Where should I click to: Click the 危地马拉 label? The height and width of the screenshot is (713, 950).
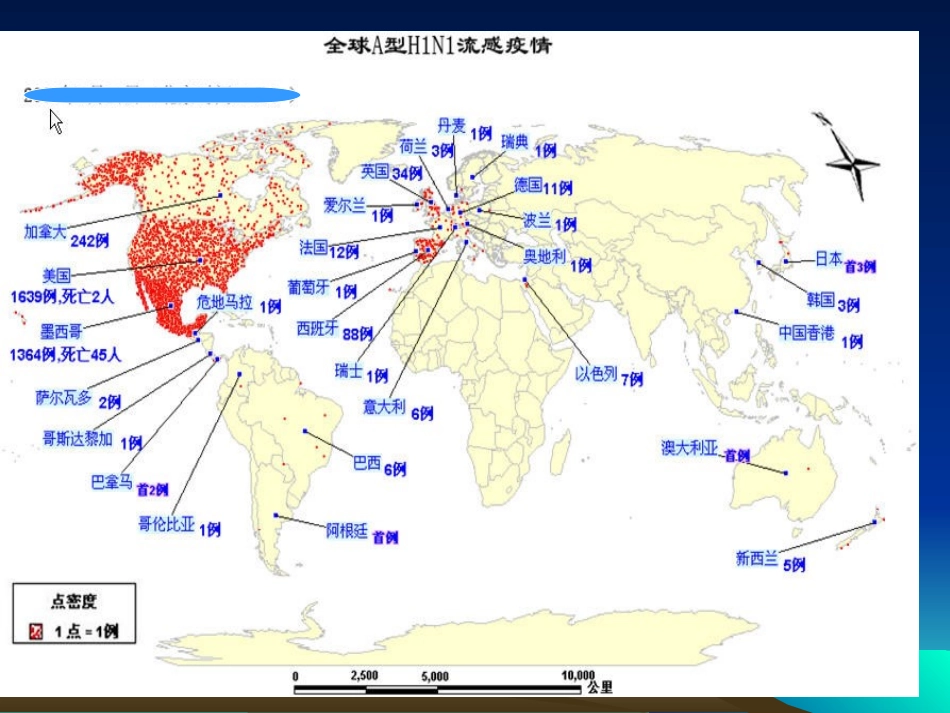tap(224, 301)
